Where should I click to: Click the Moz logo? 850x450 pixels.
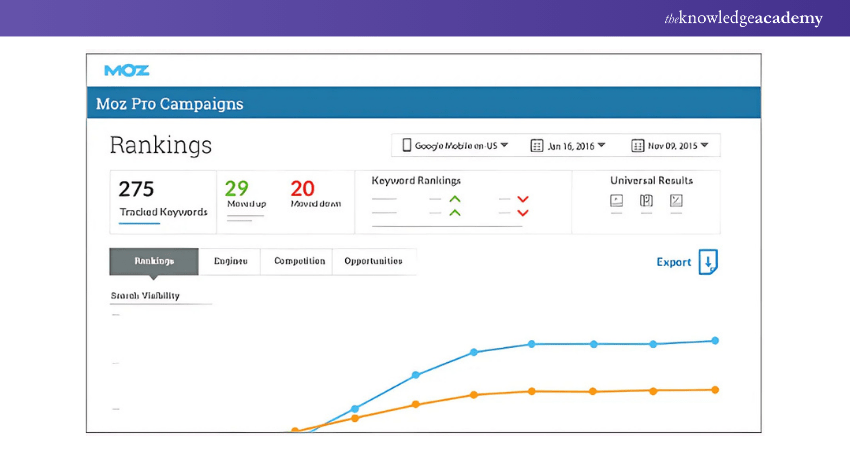[x=127, y=71]
